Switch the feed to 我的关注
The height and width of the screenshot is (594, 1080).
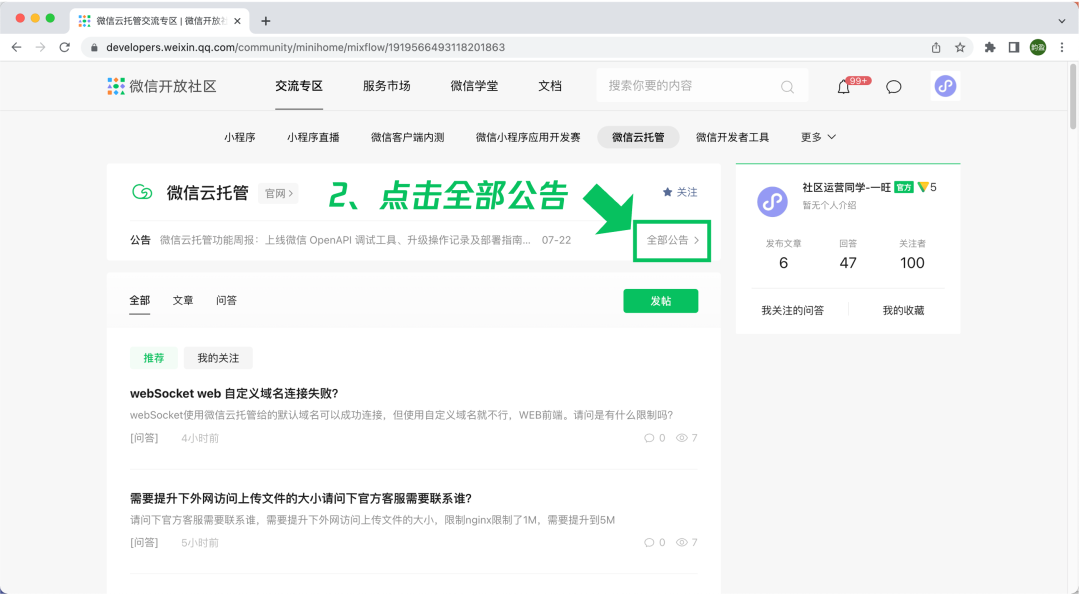tap(218, 358)
